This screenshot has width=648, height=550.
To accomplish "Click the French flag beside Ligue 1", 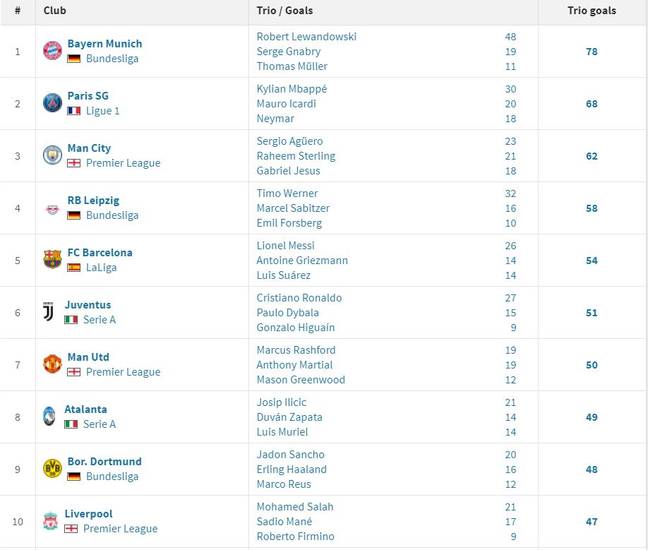I will [x=74, y=111].
